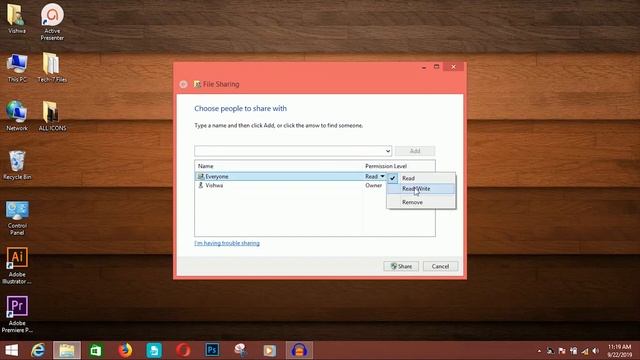Screen dimensions: 640x360
Task: Launch Opera from the taskbar
Action: click(x=183, y=350)
